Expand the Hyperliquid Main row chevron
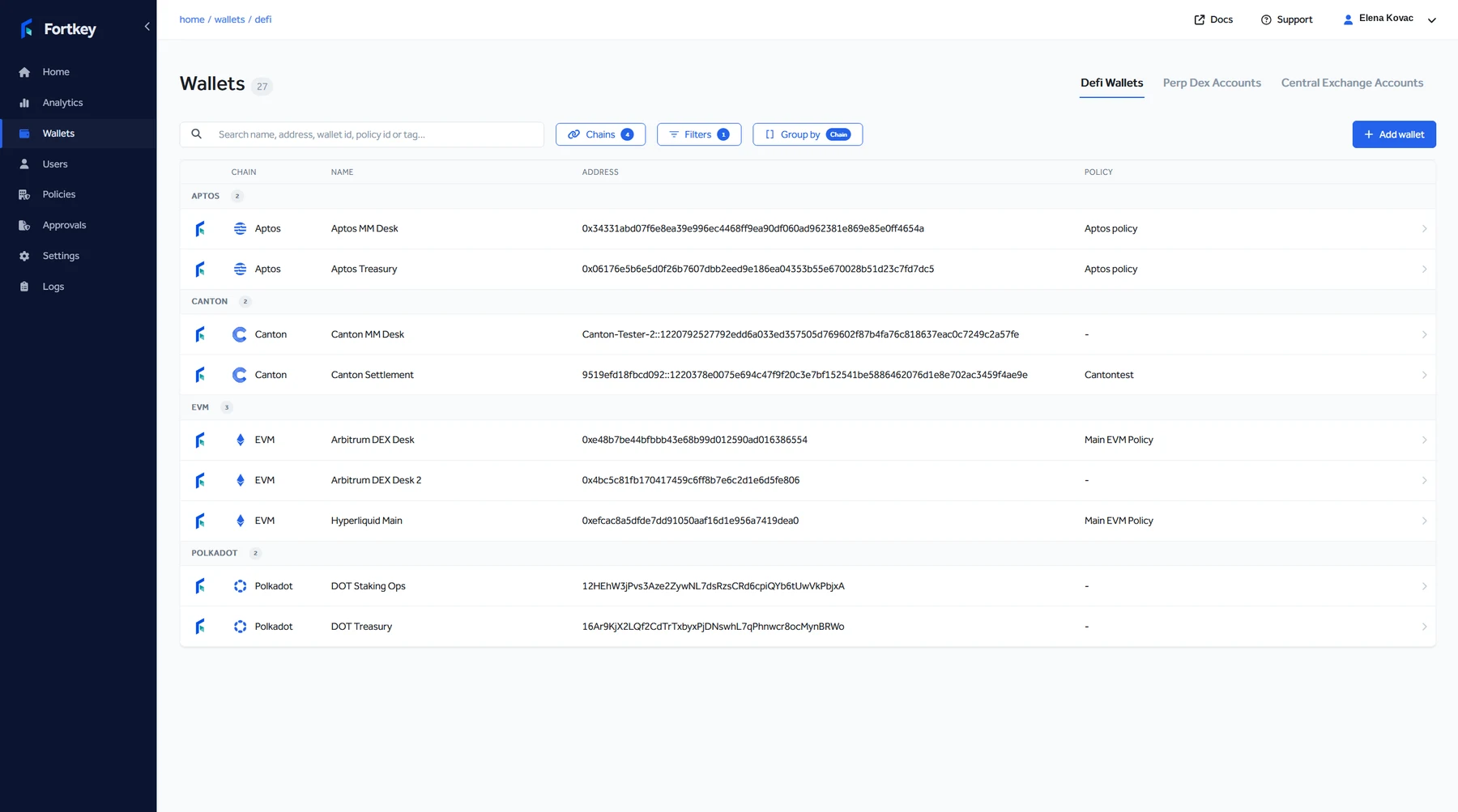 [x=1424, y=521]
